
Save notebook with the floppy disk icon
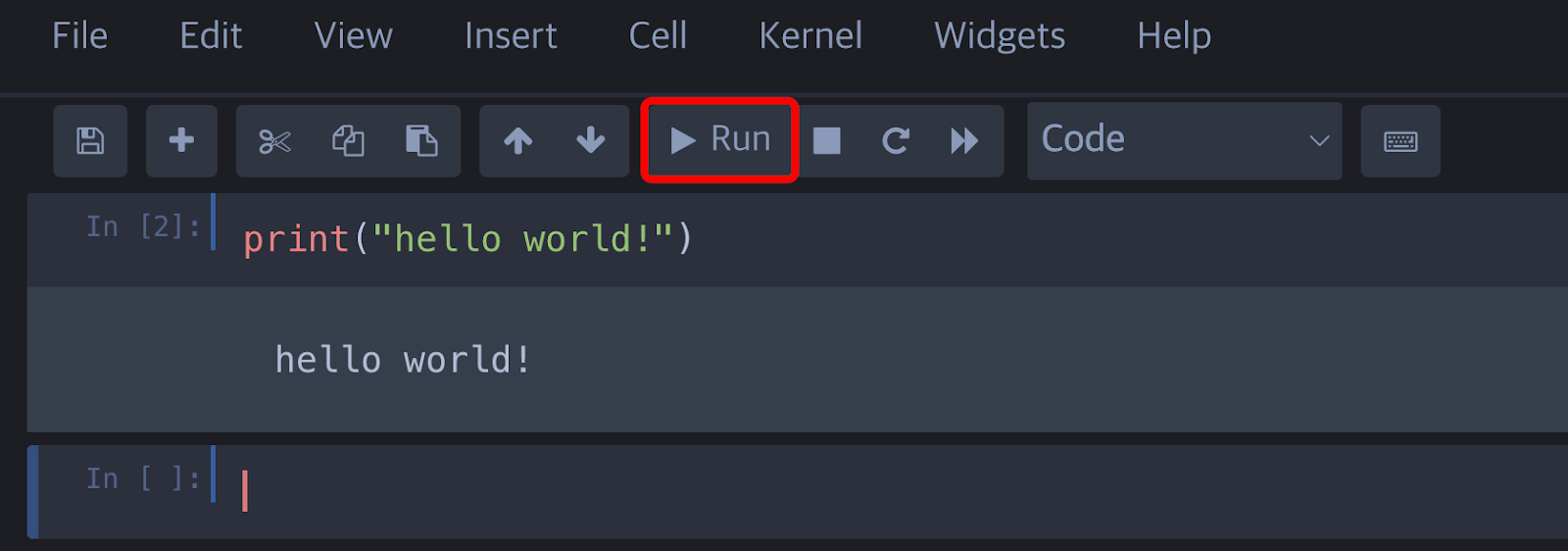click(90, 141)
